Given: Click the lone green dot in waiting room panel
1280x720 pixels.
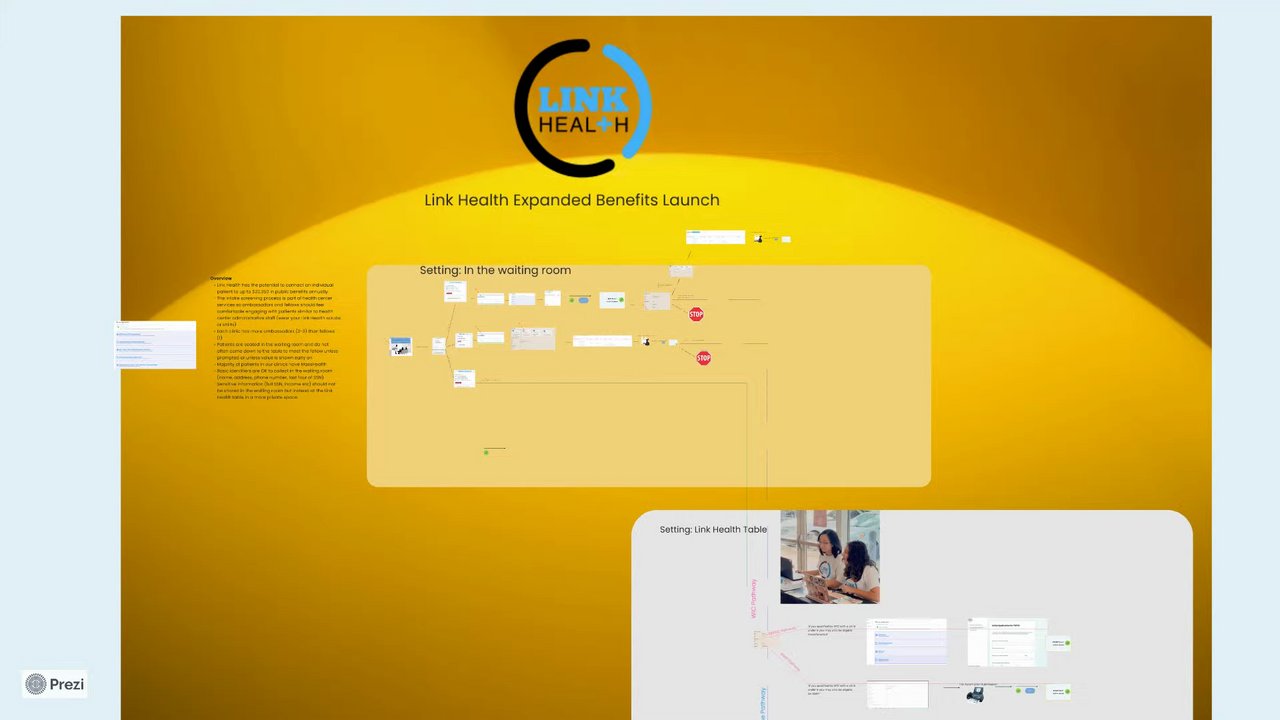Looking at the screenshot, I should pyautogui.click(x=486, y=453).
